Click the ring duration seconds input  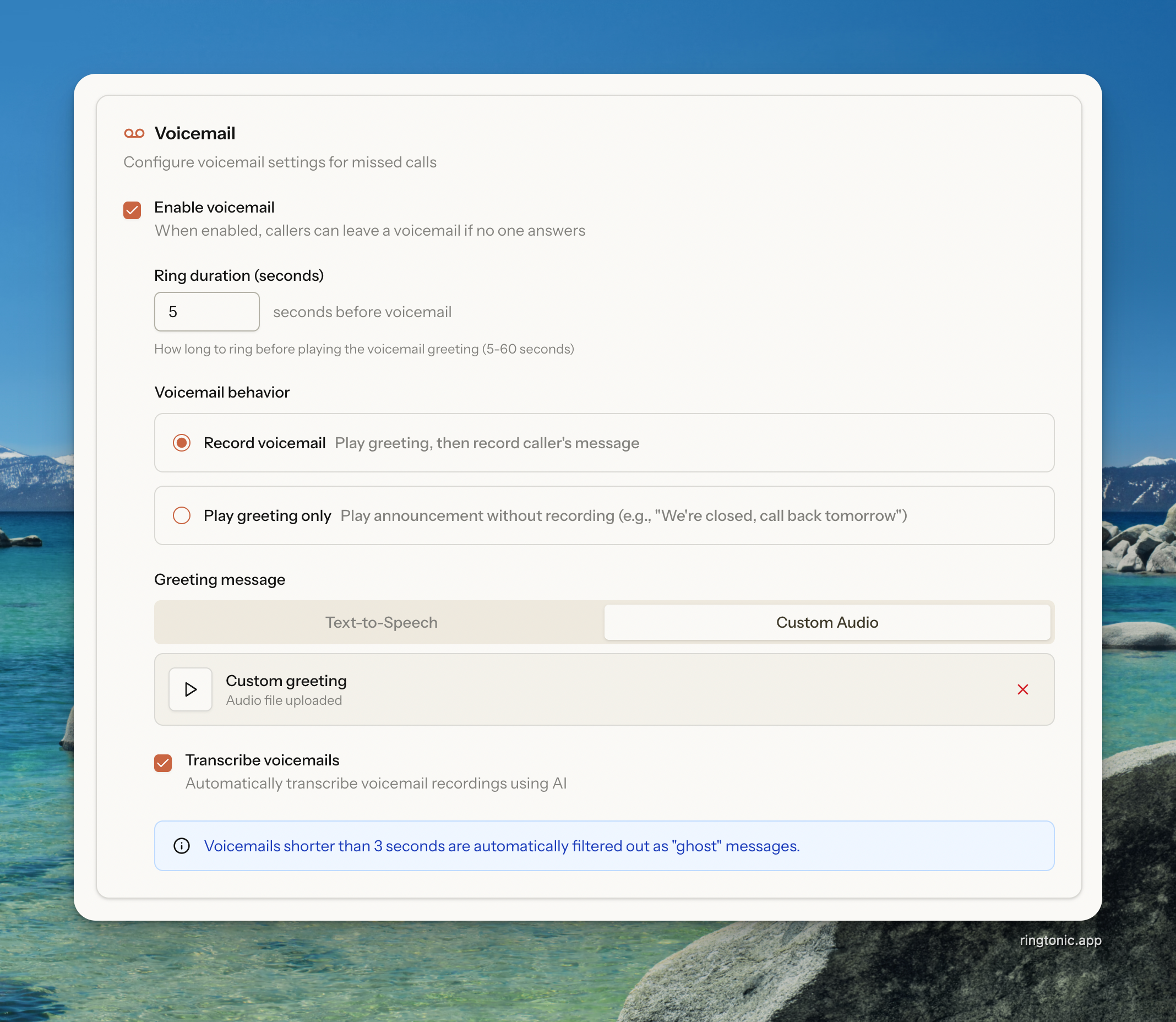206,312
